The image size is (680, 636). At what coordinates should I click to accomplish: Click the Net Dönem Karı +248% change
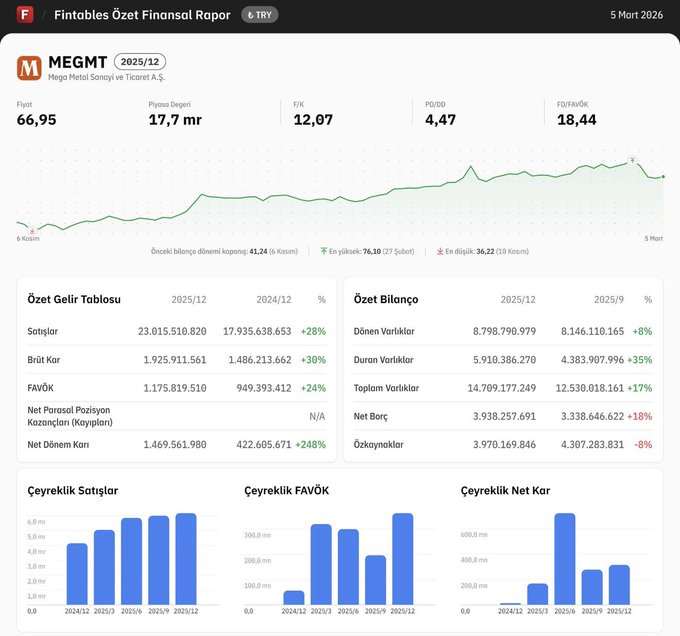(311, 444)
